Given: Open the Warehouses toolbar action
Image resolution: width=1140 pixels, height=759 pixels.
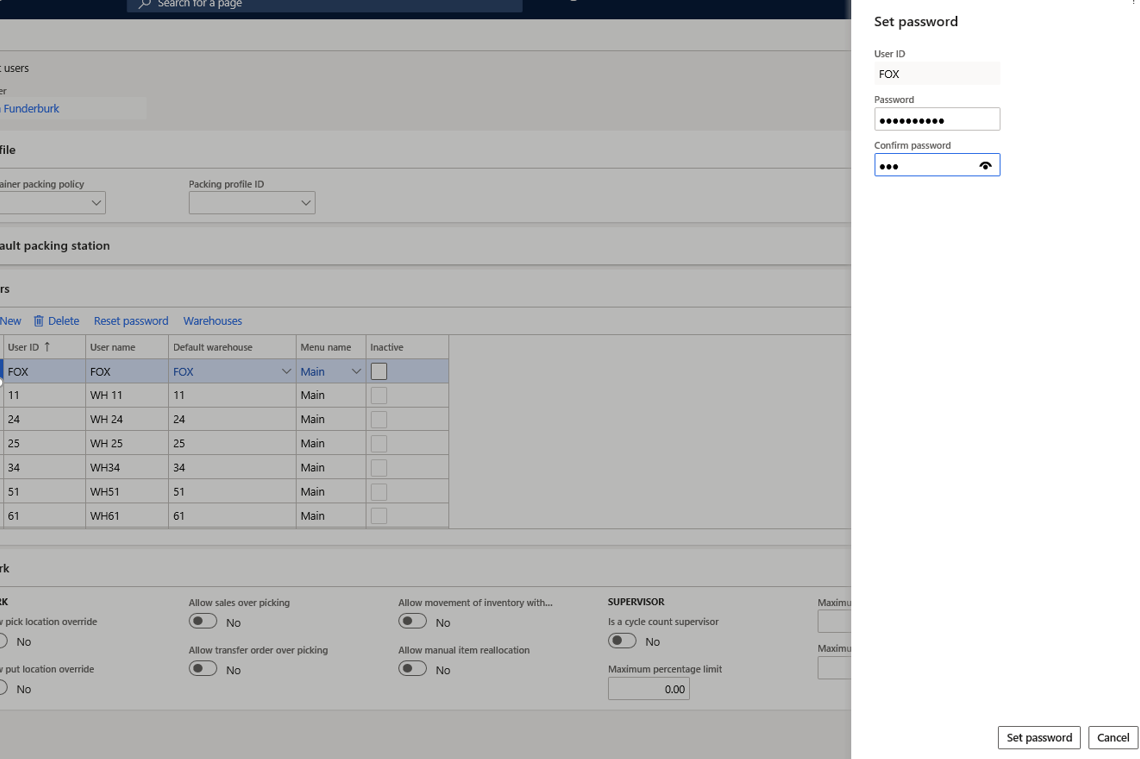Looking at the screenshot, I should click(212, 320).
